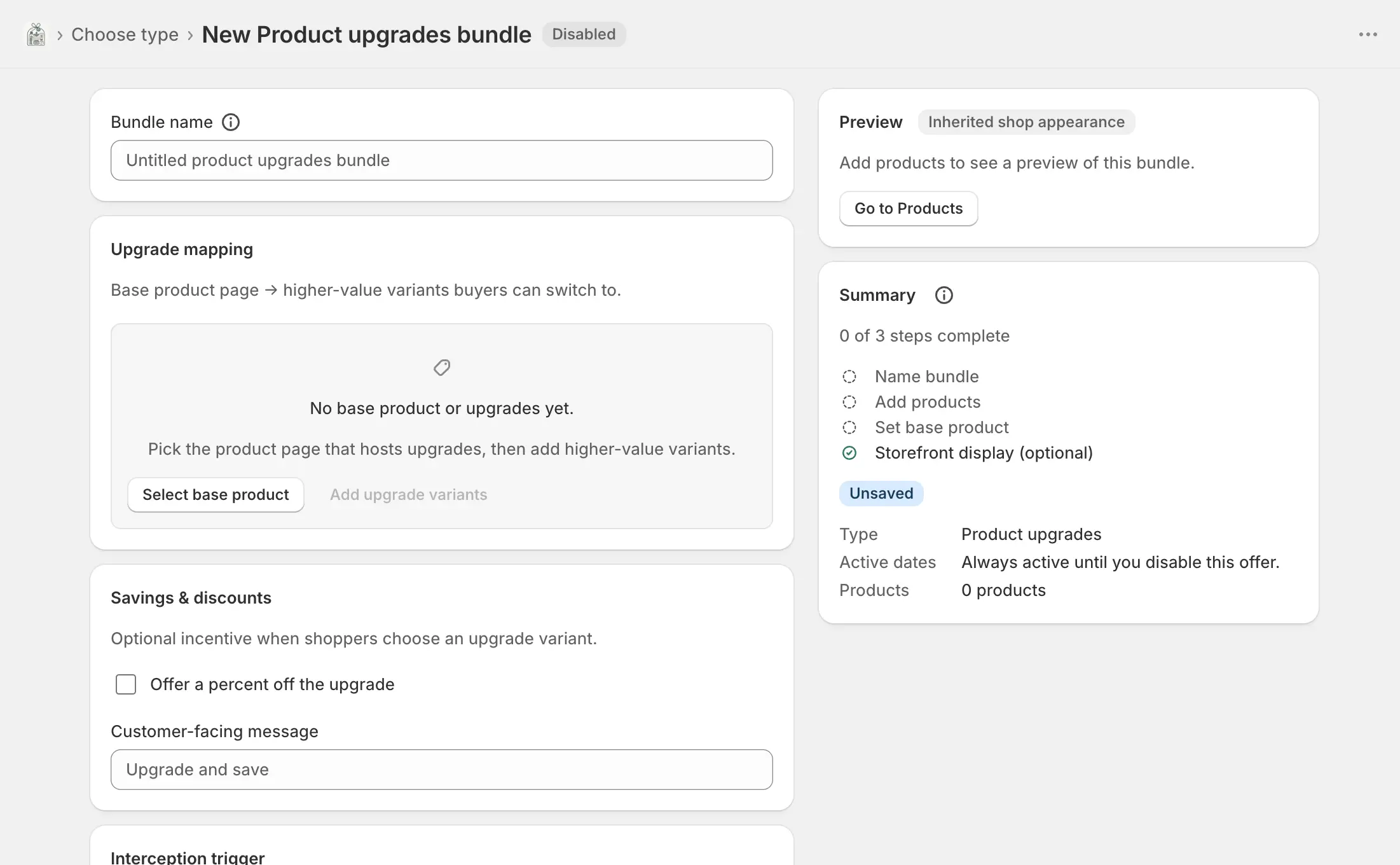Click the info icon next to Summary
1400x865 pixels.
click(944, 295)
